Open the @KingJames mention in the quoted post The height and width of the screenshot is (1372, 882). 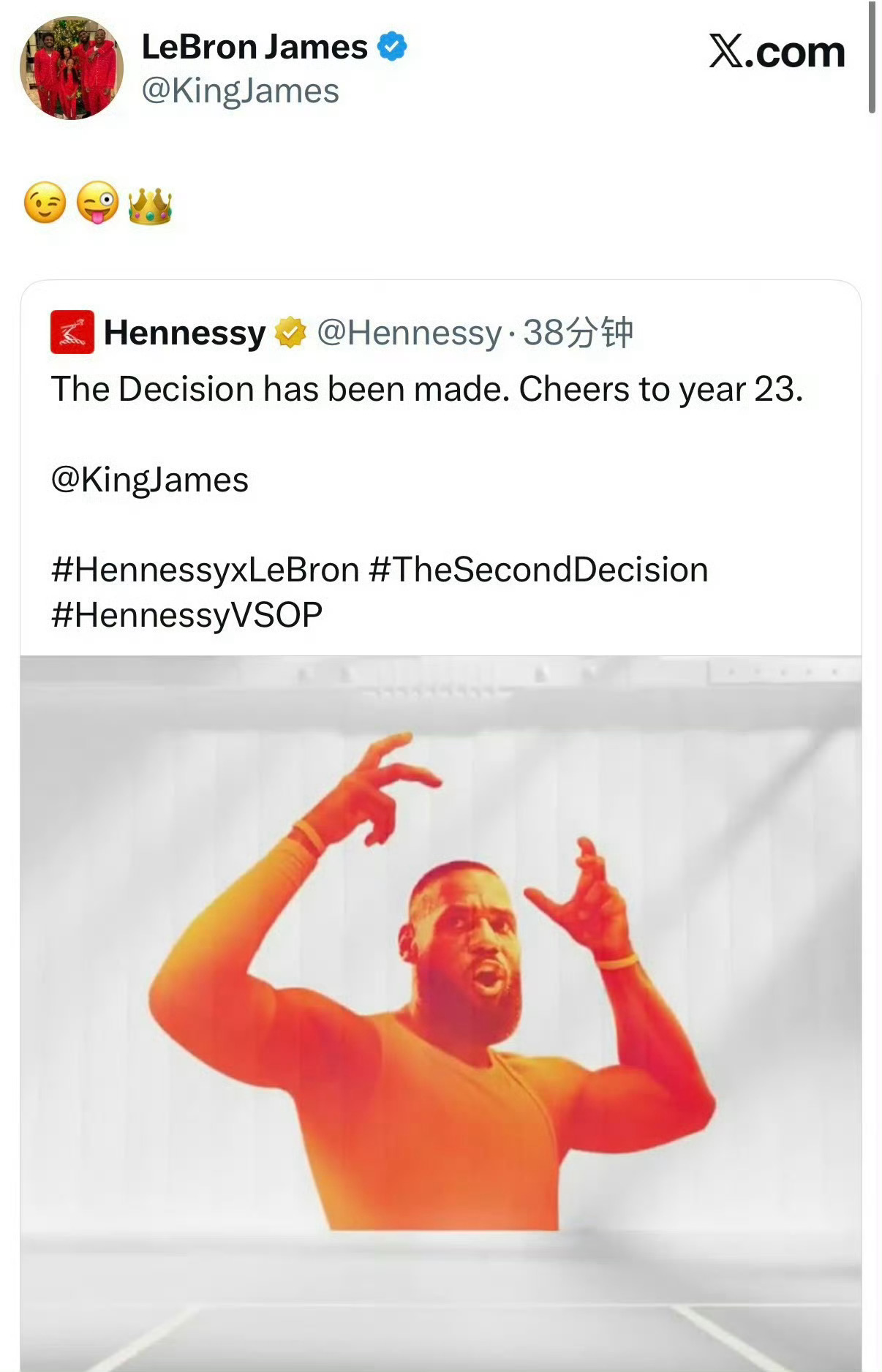(x=150, y=480)
